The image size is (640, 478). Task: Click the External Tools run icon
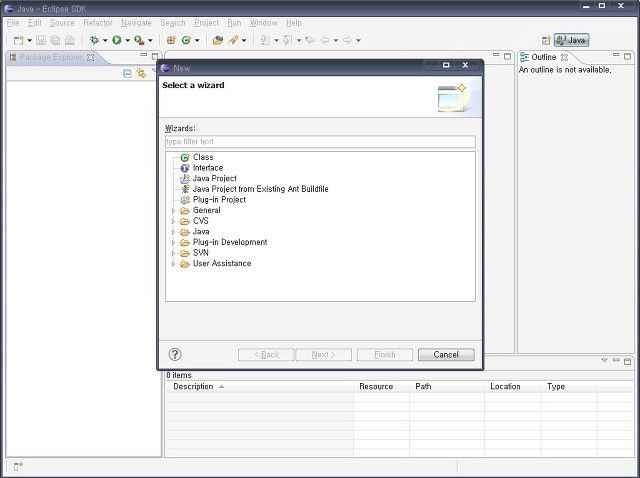[139, 40]
